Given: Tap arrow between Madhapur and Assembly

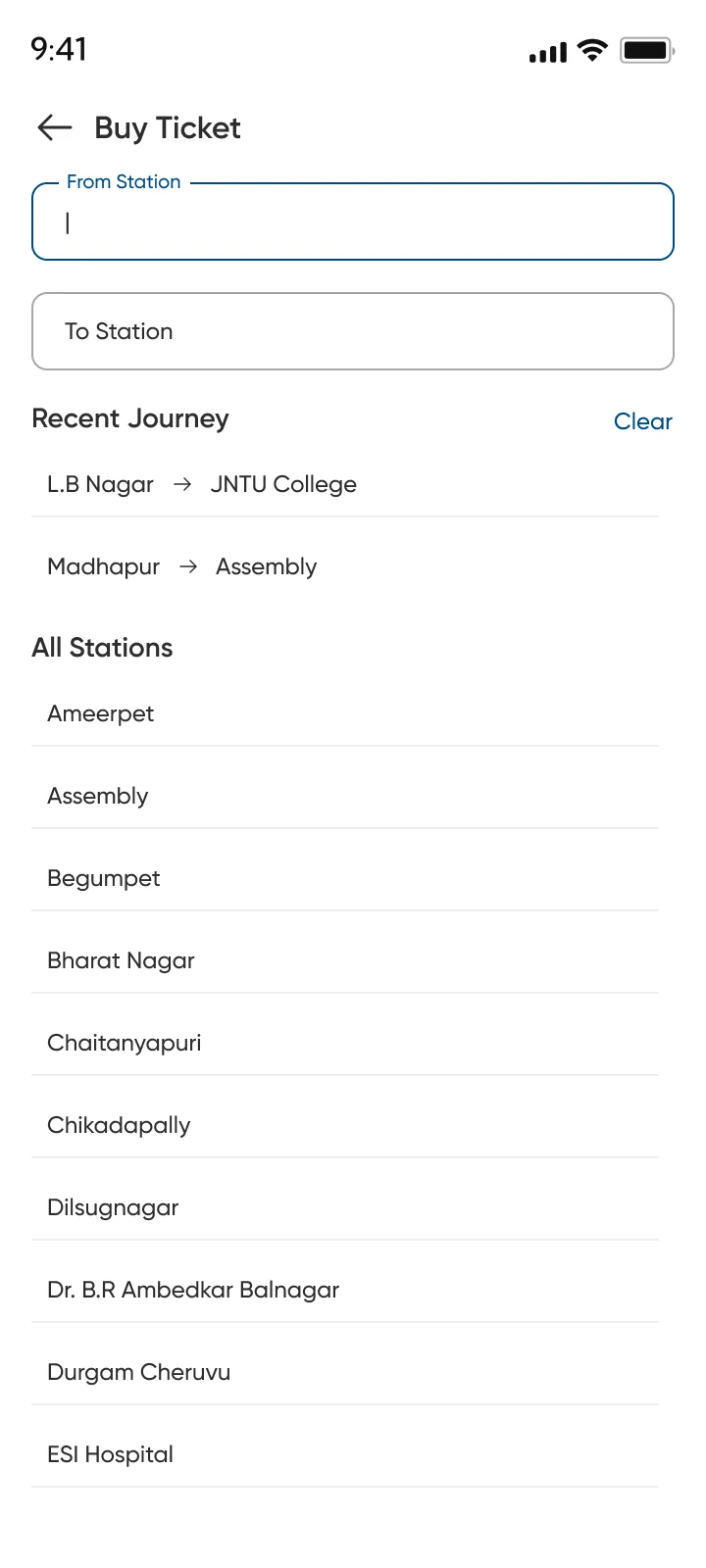Looking at the screenshot, I should click(188, 566).
